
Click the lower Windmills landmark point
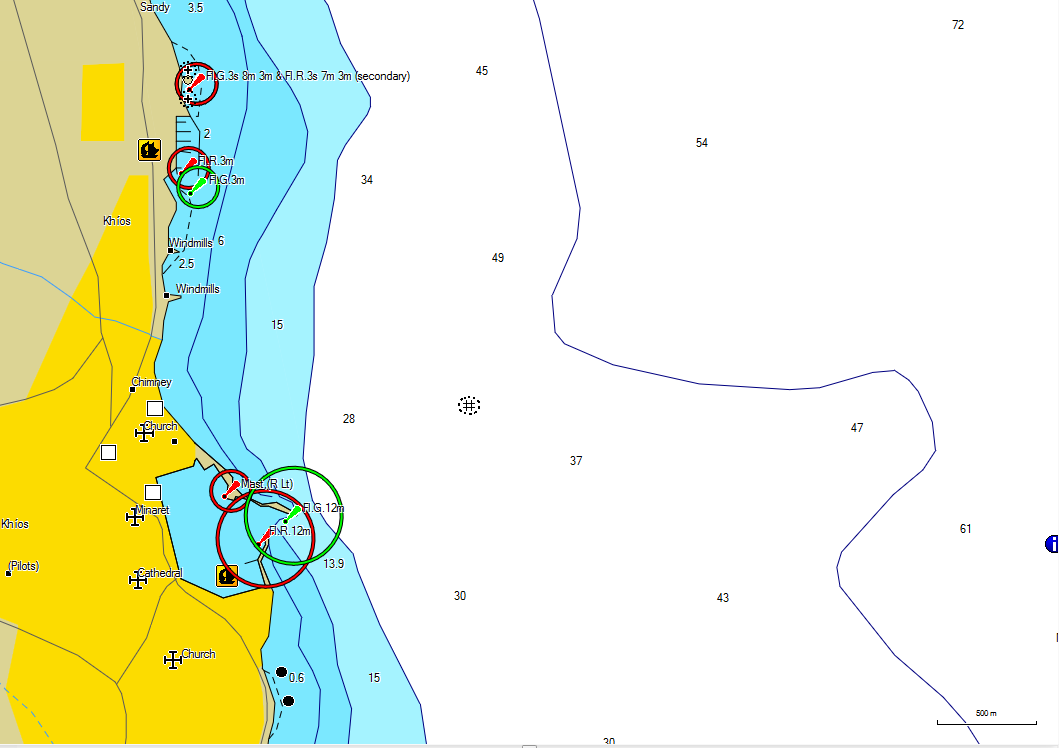[x=166, y=295]
